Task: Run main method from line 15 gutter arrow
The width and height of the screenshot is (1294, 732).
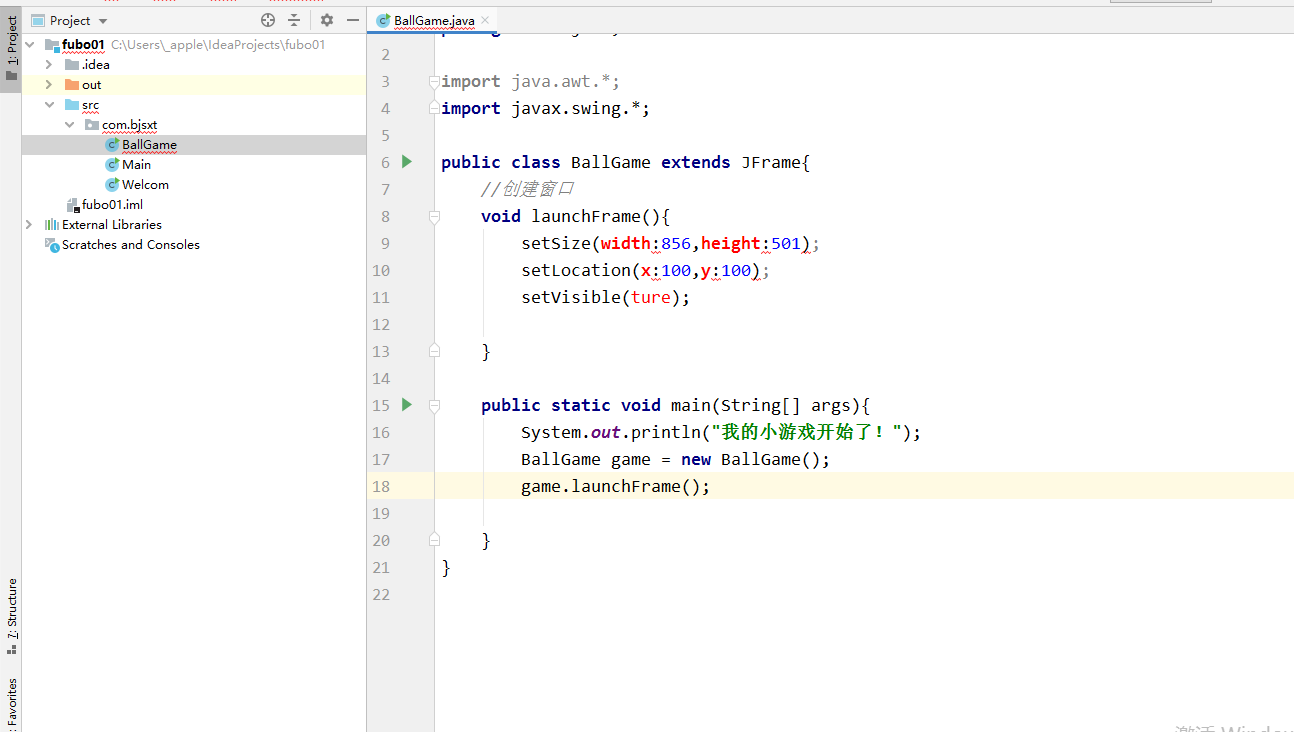Action: point(407,404)
